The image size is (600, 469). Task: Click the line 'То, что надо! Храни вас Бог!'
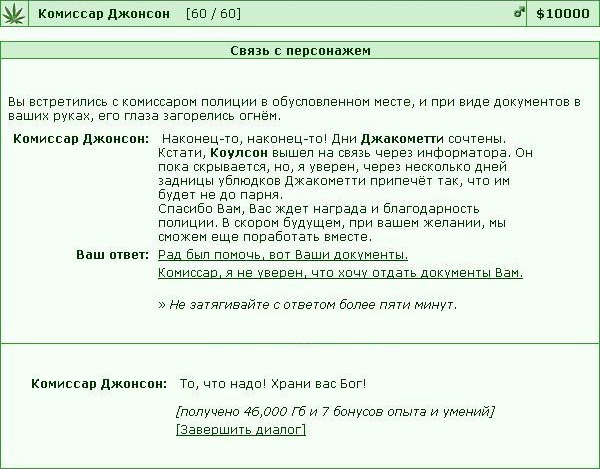coord(272,384)
